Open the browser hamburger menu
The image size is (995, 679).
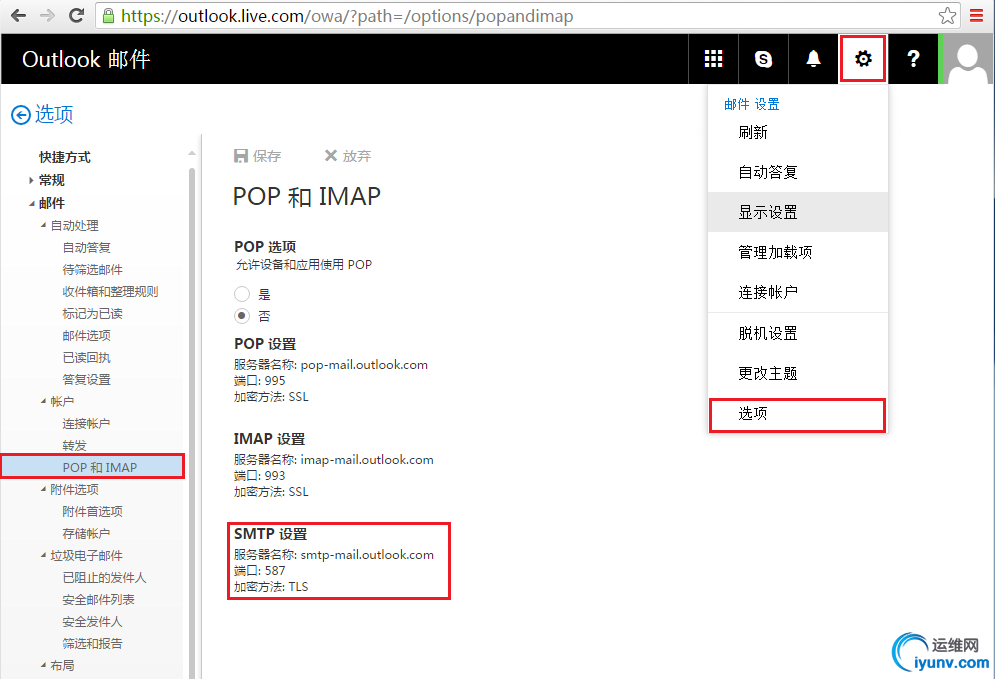(977, 15)
